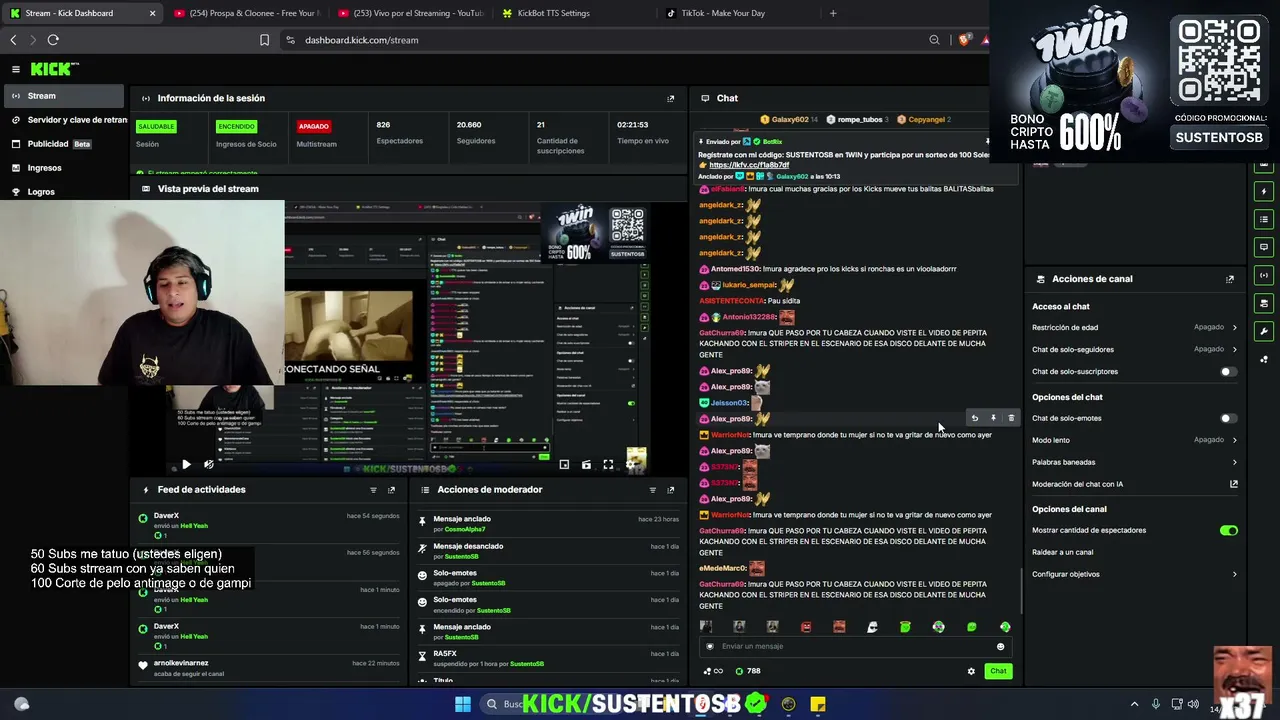This screenshot has height=720, width=1280.
Task: Open Windows Start menu
Action: [463, 704]
